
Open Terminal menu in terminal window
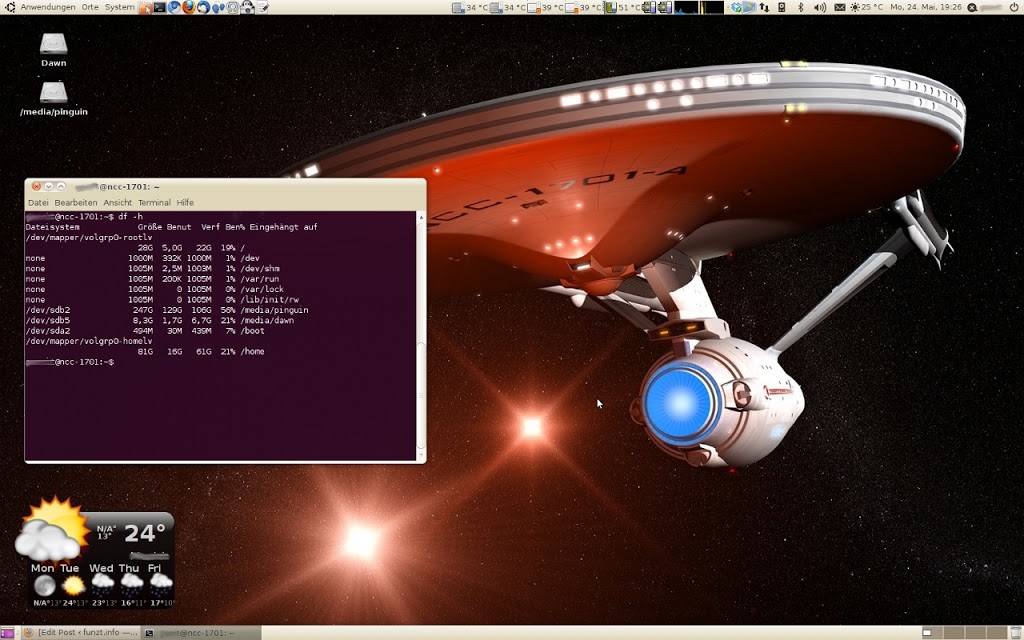point(154,202)
